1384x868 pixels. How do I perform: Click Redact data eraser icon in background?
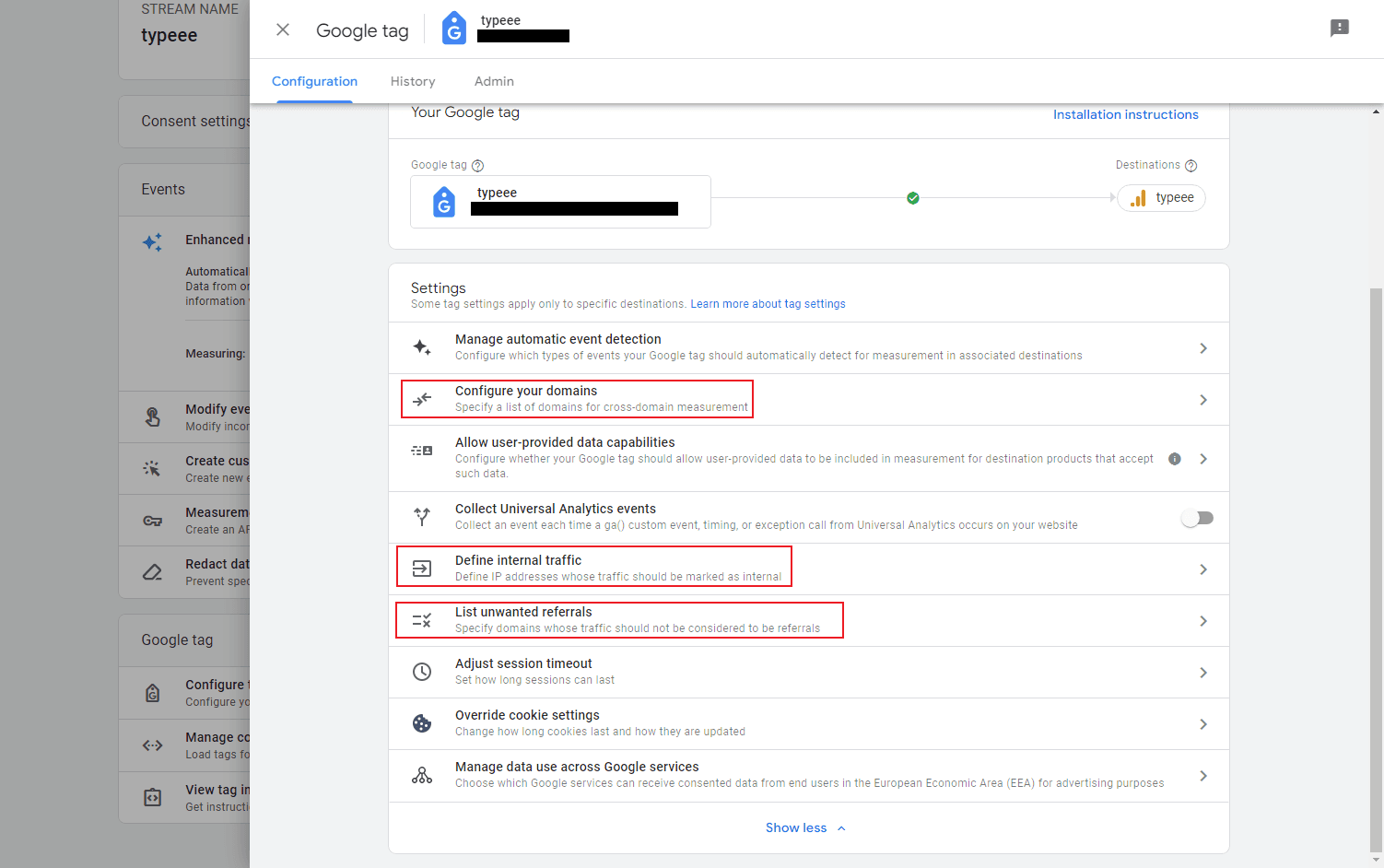(152, 572)
